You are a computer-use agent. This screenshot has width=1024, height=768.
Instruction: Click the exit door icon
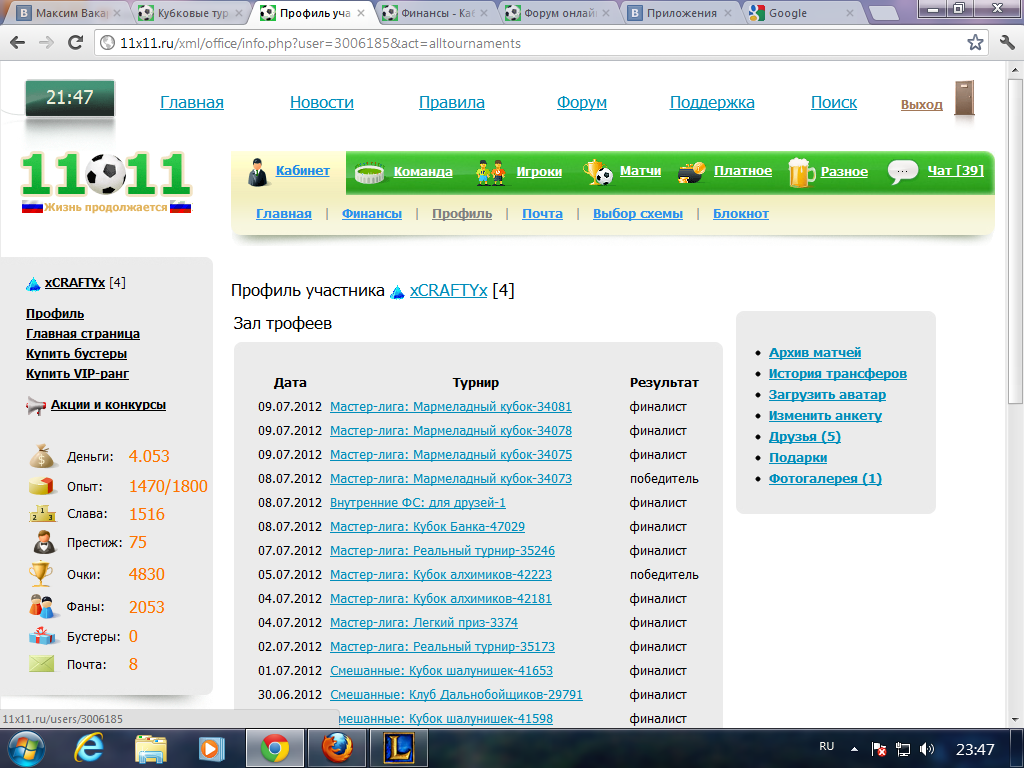pyautogui.click(x=964, y=99)
